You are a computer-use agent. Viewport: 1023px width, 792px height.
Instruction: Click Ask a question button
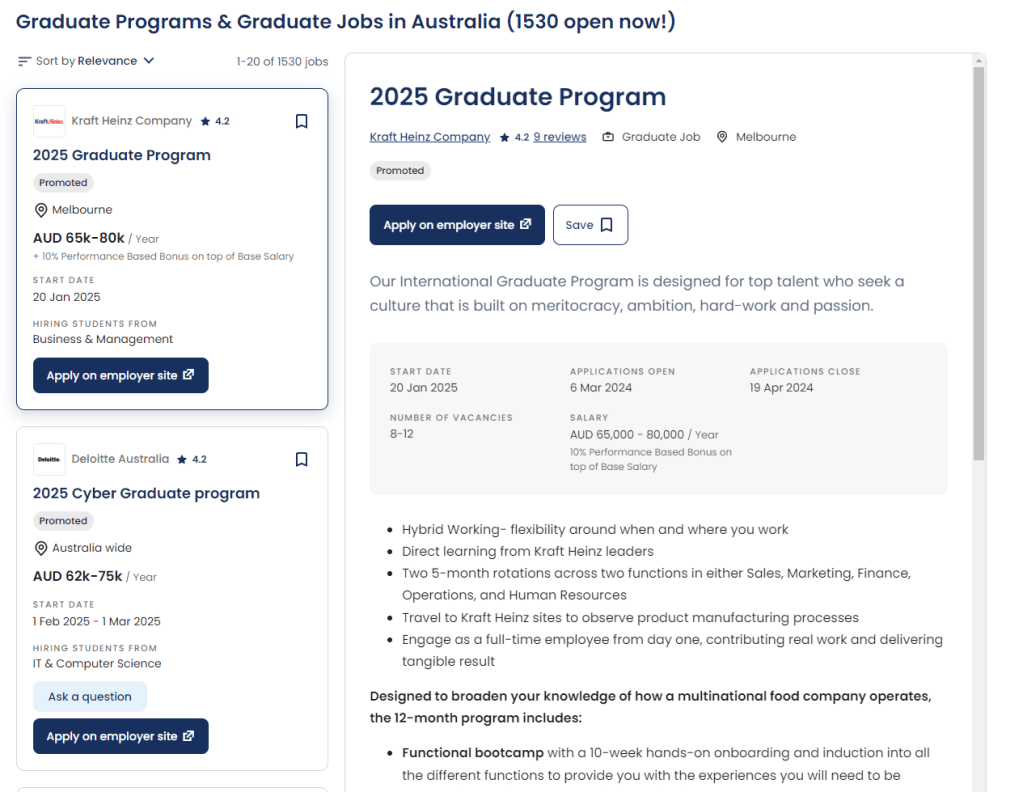90,696
